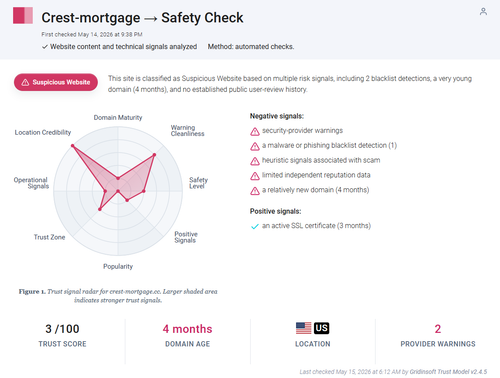Select the Domain Maturity radar label
The height and width of the screenshot is (378, 500).
pyautogui.click(x=118, y=118)
